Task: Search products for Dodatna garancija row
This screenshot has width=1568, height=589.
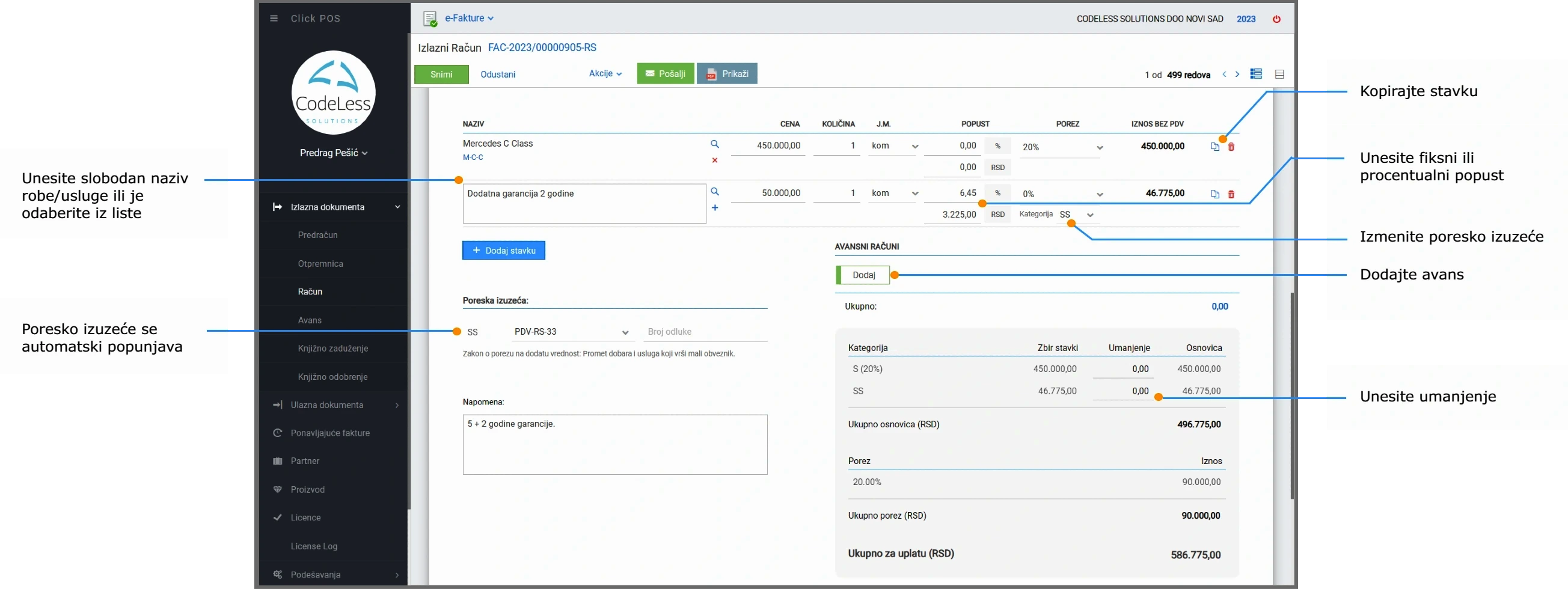Action: coord(715,192)
